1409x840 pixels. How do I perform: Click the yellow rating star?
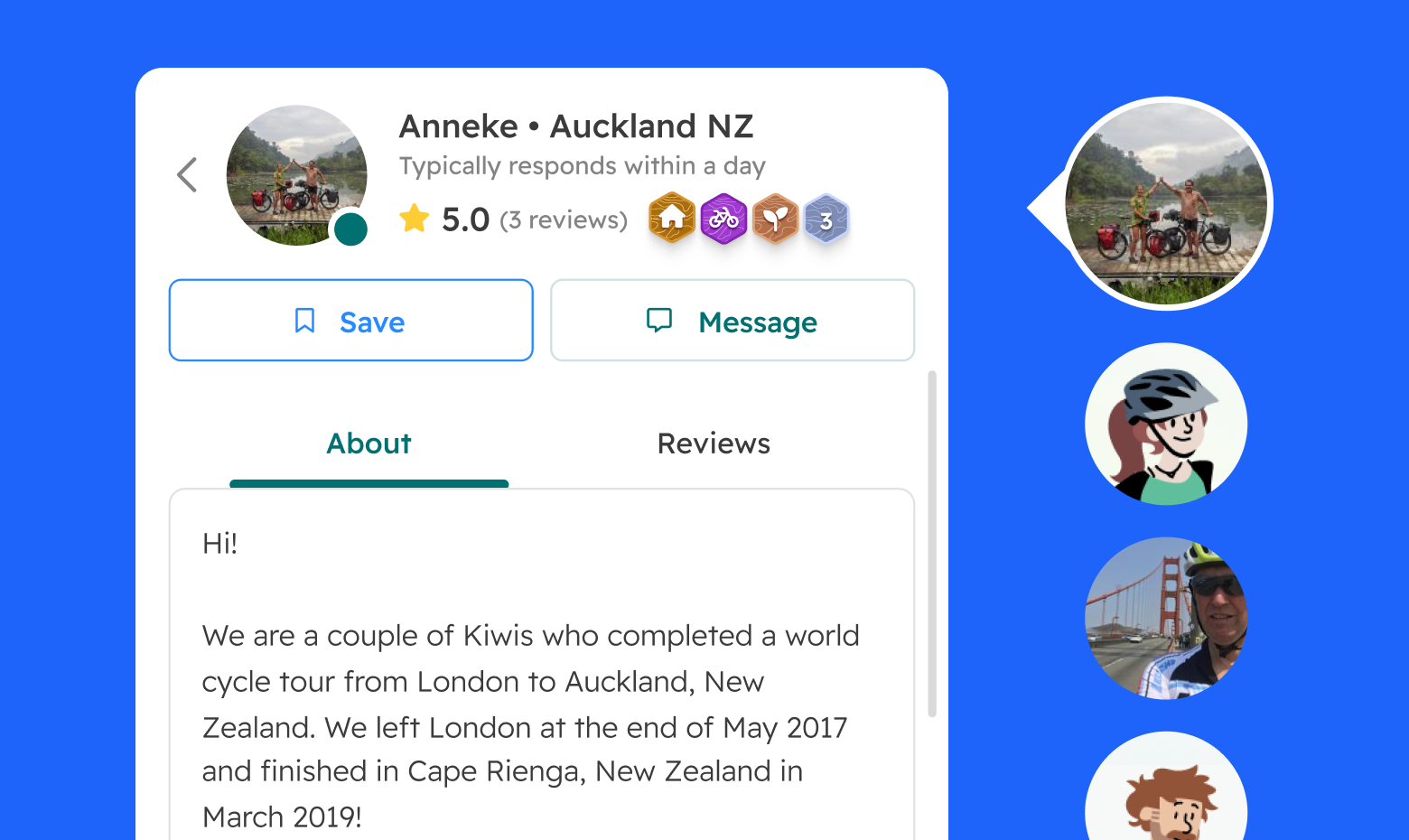415,219
